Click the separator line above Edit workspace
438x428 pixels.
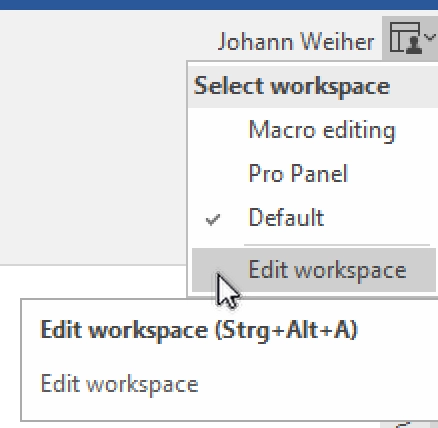point(337,245)
